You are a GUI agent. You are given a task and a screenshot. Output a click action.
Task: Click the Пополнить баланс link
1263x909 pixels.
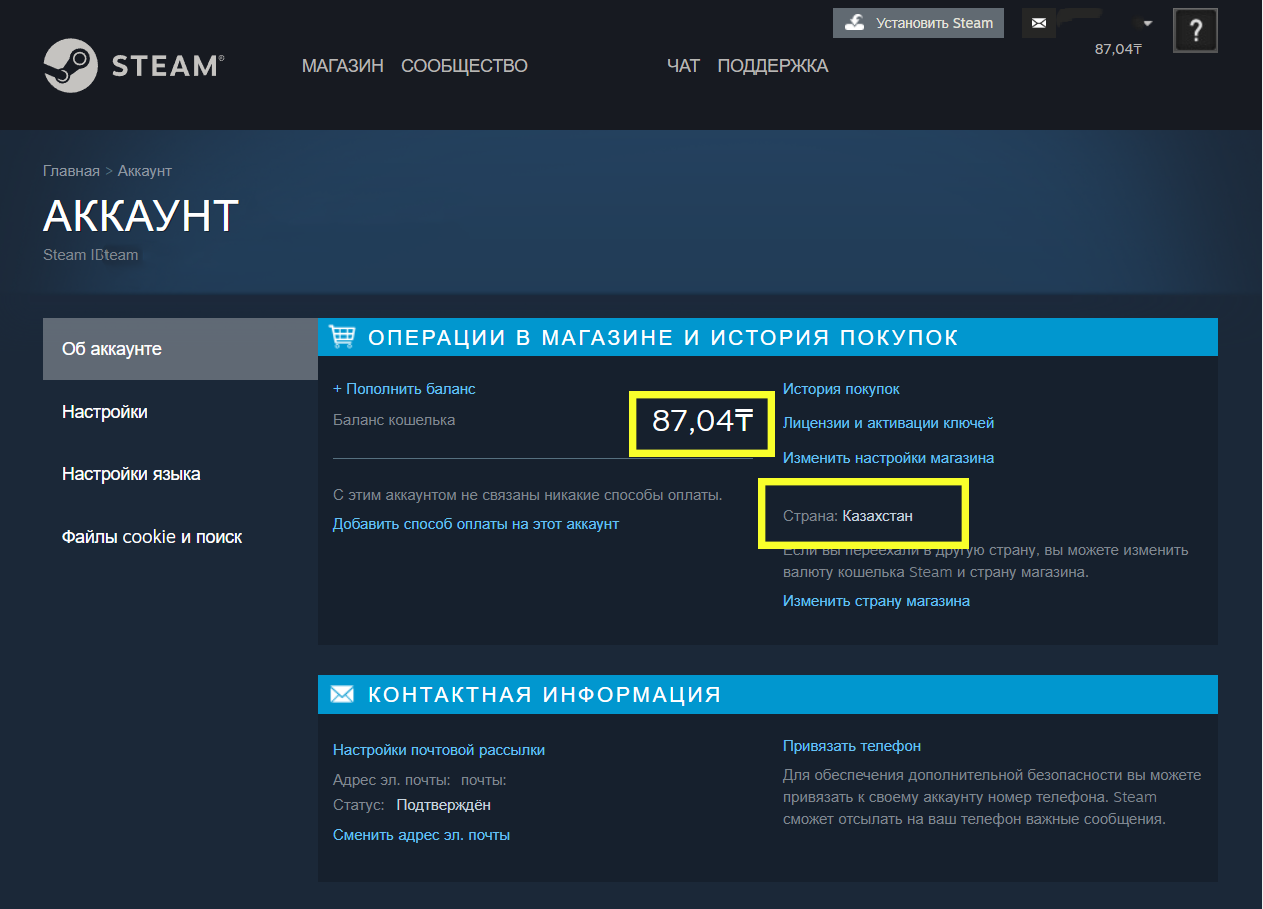point(404,388)
